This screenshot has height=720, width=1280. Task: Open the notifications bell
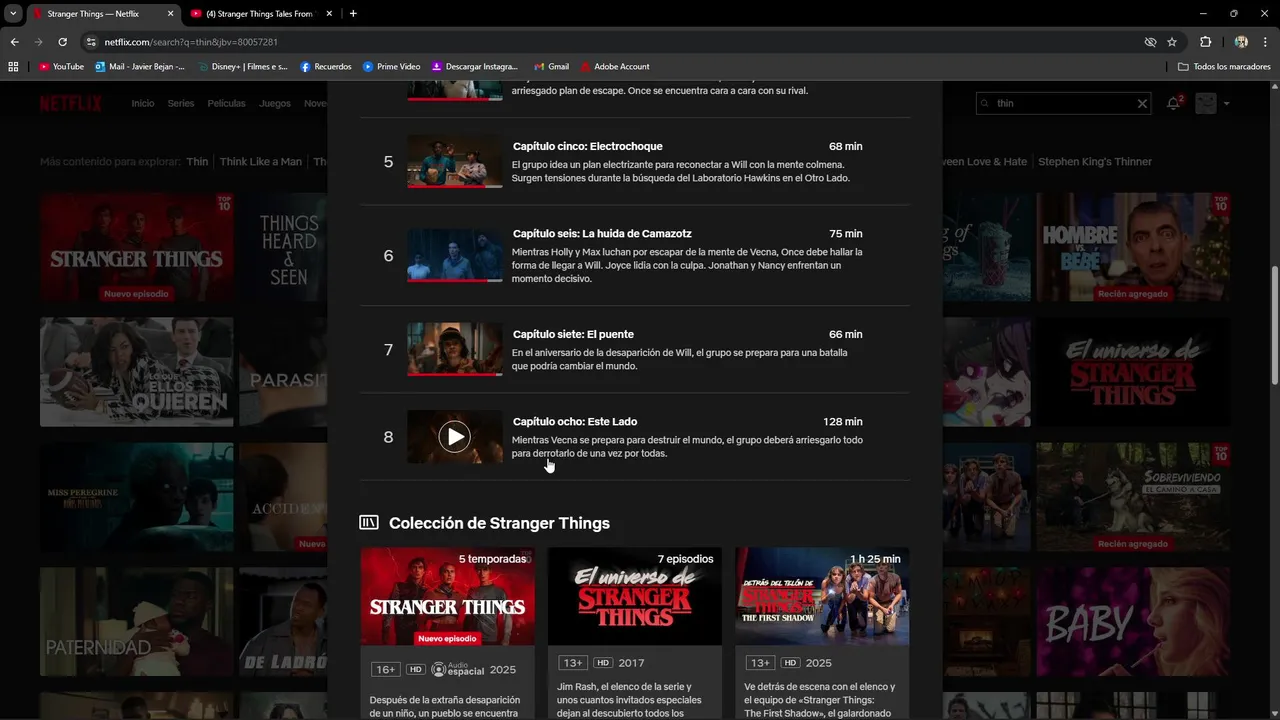coord(1174,103)
